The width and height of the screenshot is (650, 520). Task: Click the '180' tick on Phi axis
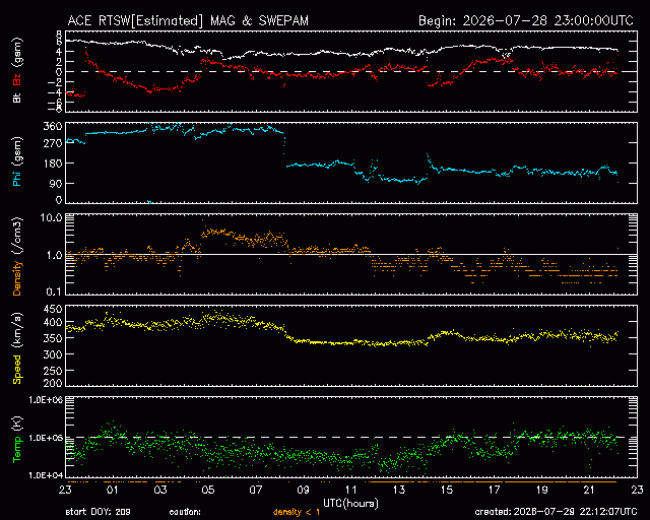tap(53, 163)
